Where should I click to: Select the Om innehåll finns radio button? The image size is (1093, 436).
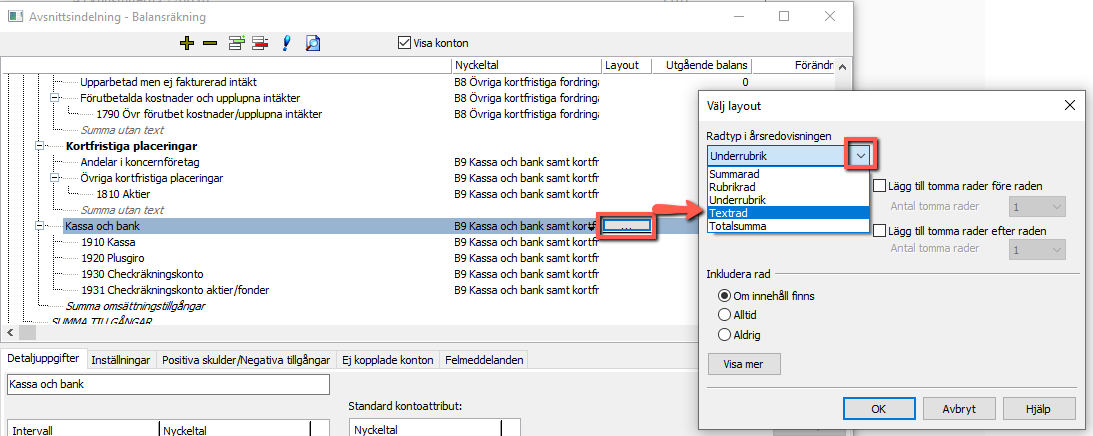(724, 296)
